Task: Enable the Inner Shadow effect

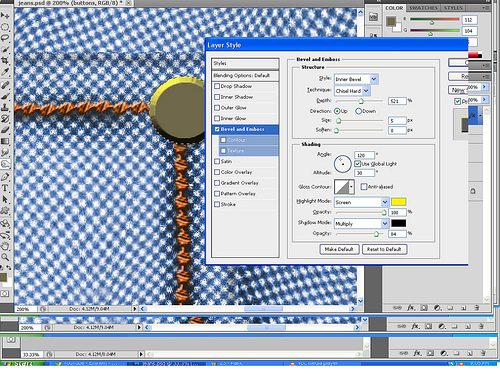Action: (217, 97)
